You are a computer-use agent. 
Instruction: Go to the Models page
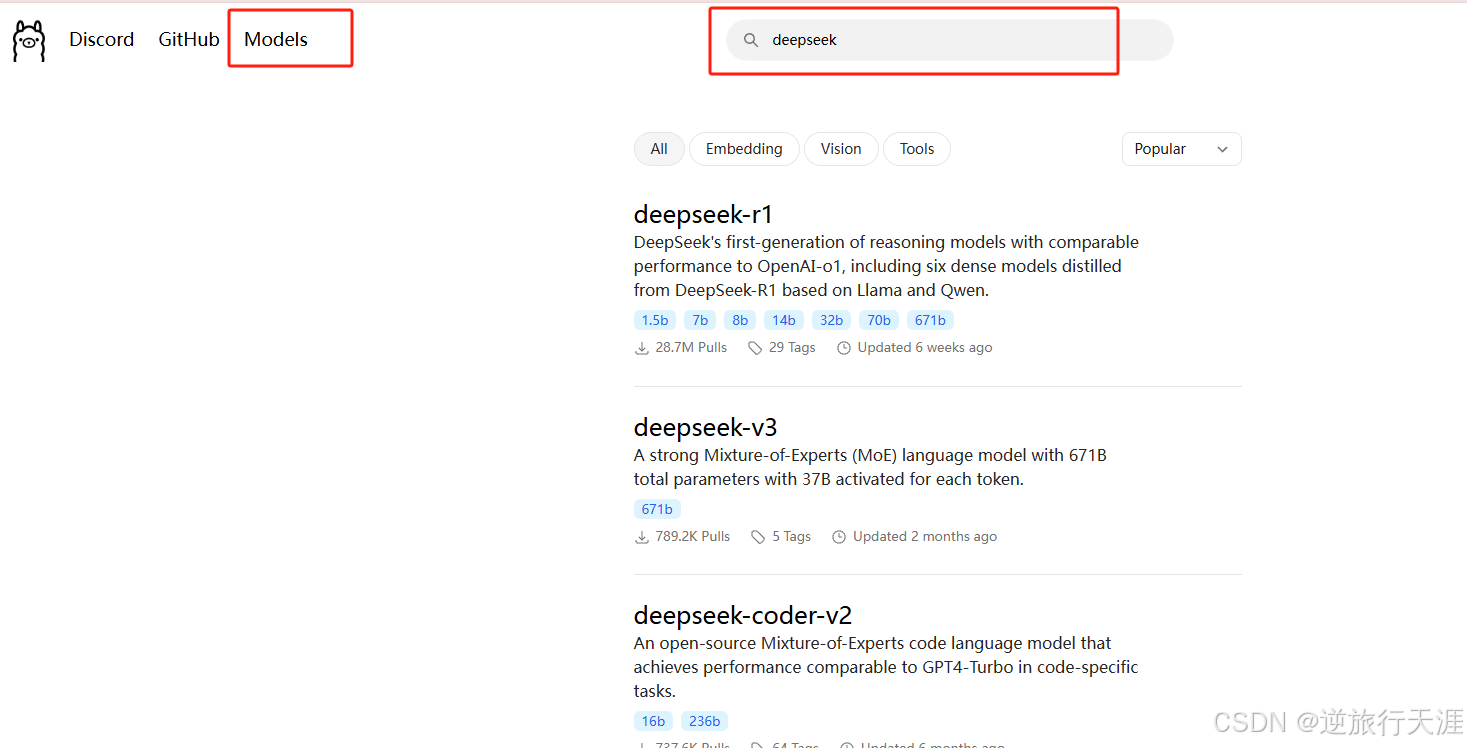[276, 40]
